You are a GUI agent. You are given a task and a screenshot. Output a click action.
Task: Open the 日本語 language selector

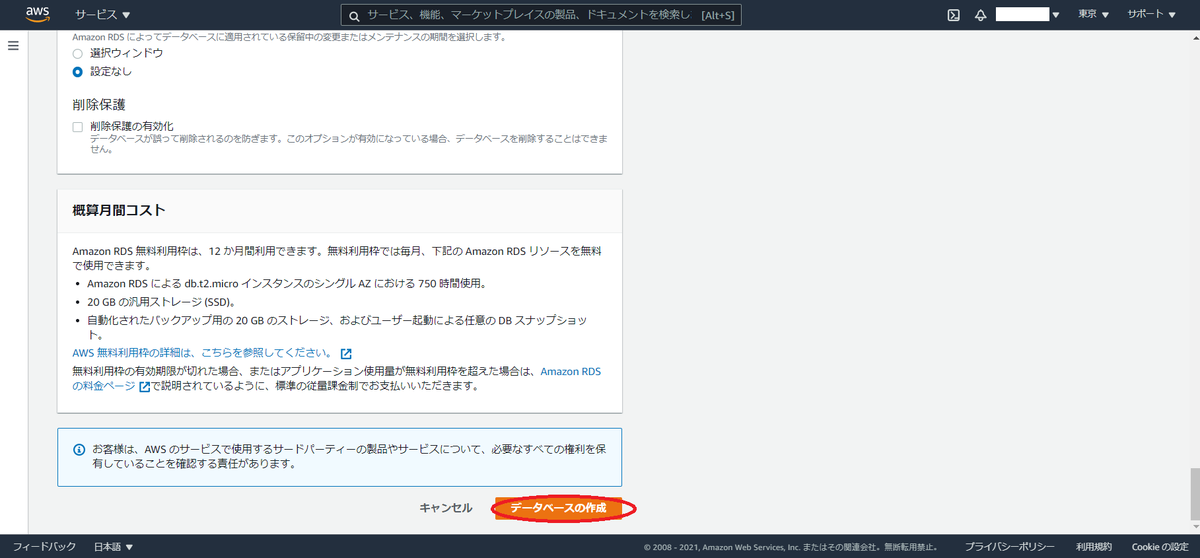coord(113,547)
